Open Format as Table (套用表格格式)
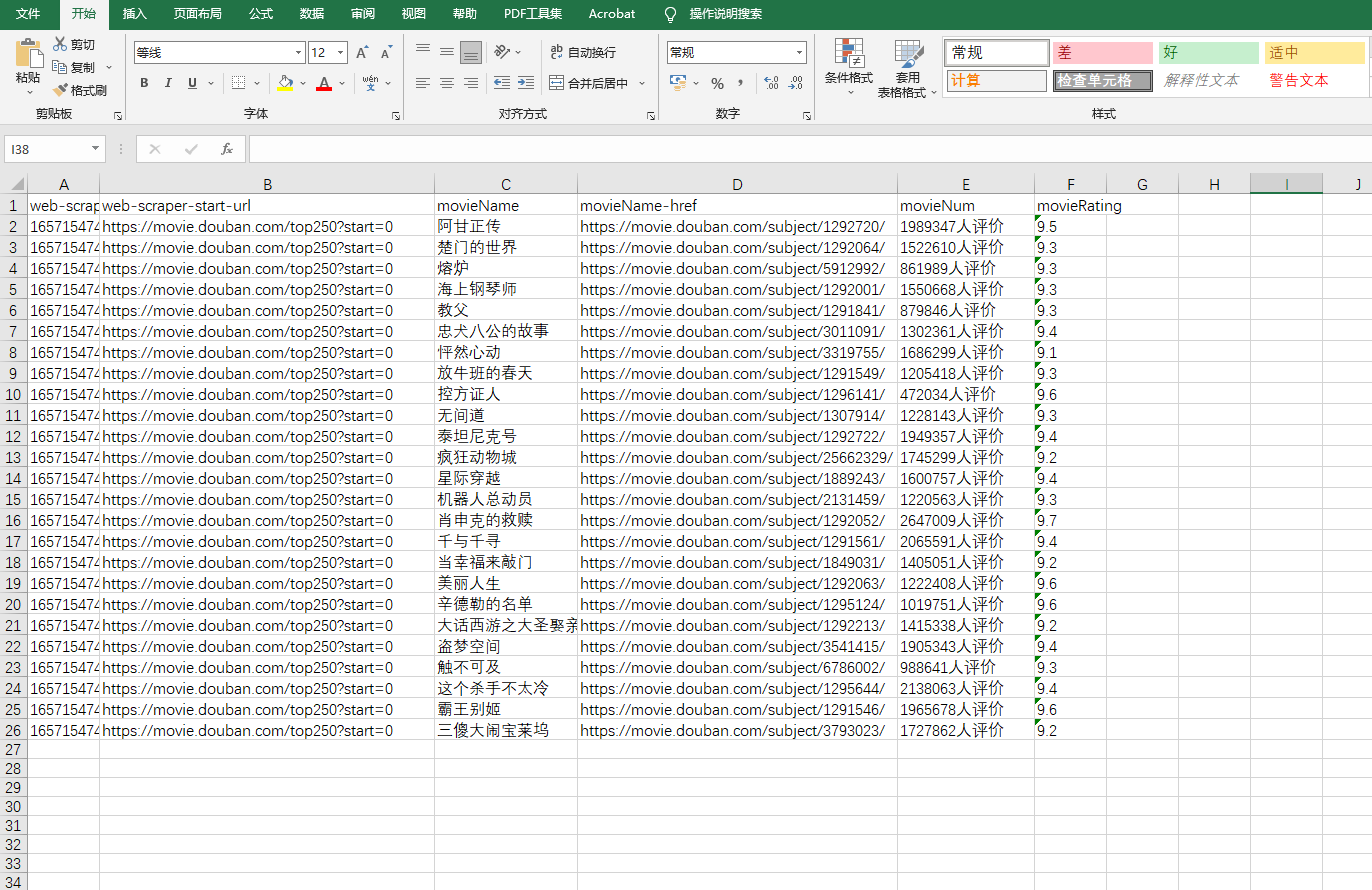Viewport: 1372px width, 890px height. click(908, 68)
